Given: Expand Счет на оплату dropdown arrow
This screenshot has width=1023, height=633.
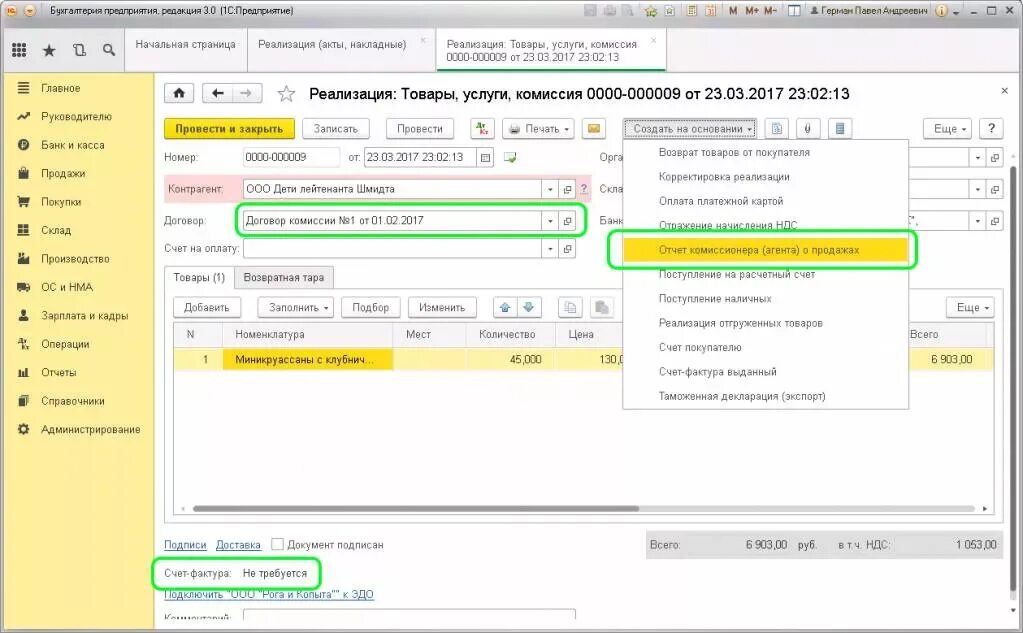Looking at the screenshot, I should [x=550, y=249].
